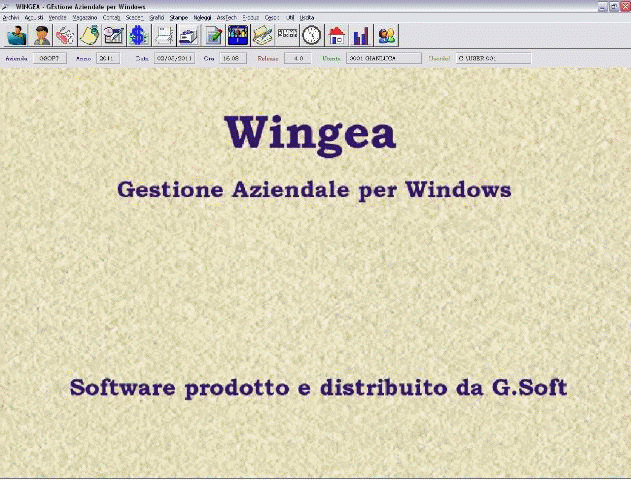Viewport: 631px width, 480px height.
Task: Click the yellow note with money icon
Action: 90,35
